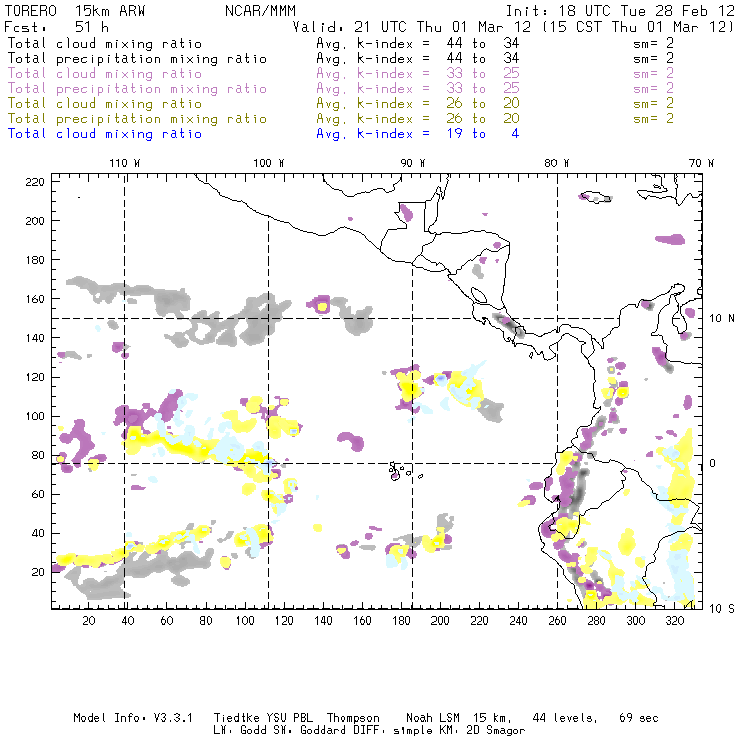Select the '10 S' latitude label
740x740 pixels.
point(722,609)
